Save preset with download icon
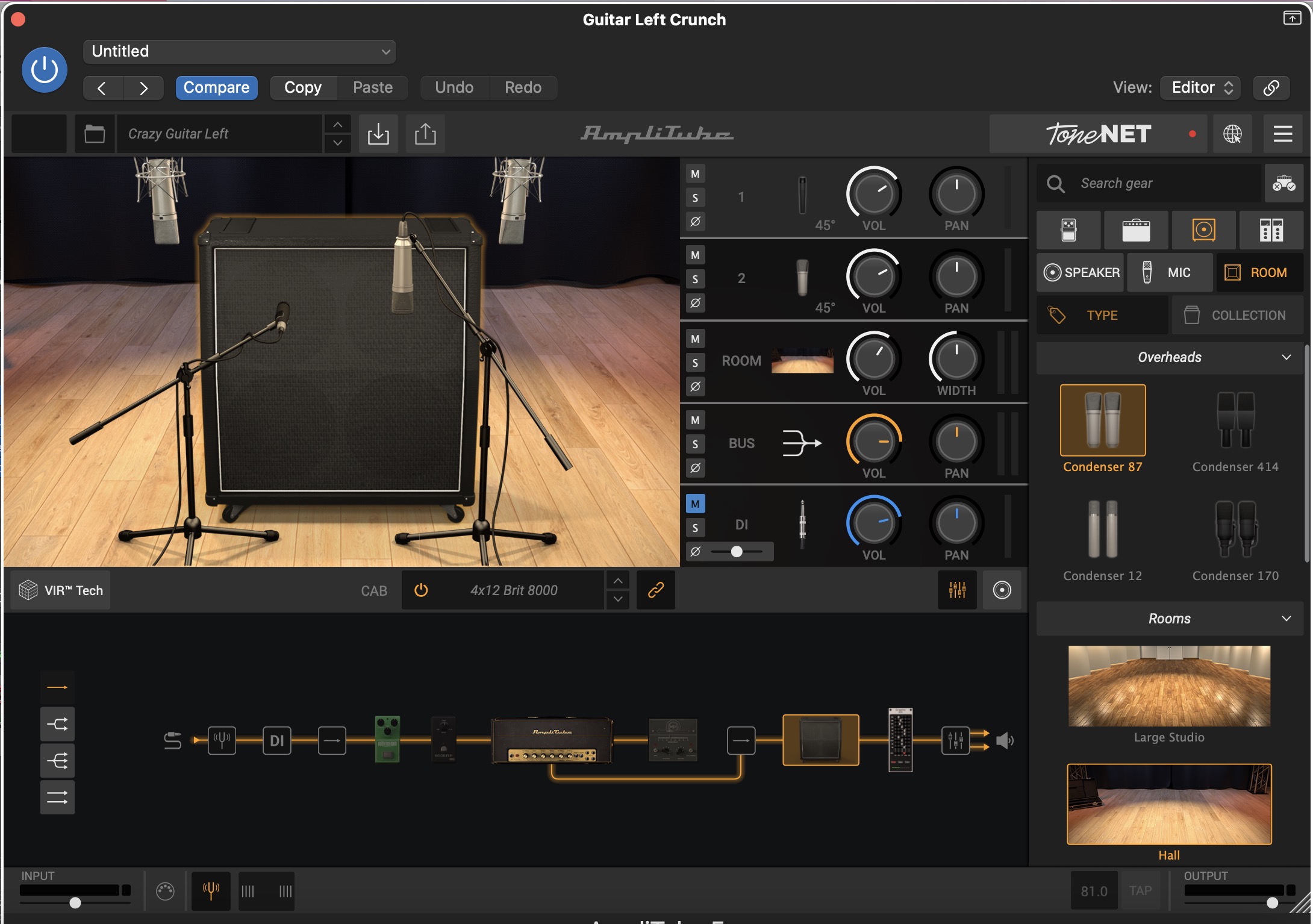 tap(378, 134)
